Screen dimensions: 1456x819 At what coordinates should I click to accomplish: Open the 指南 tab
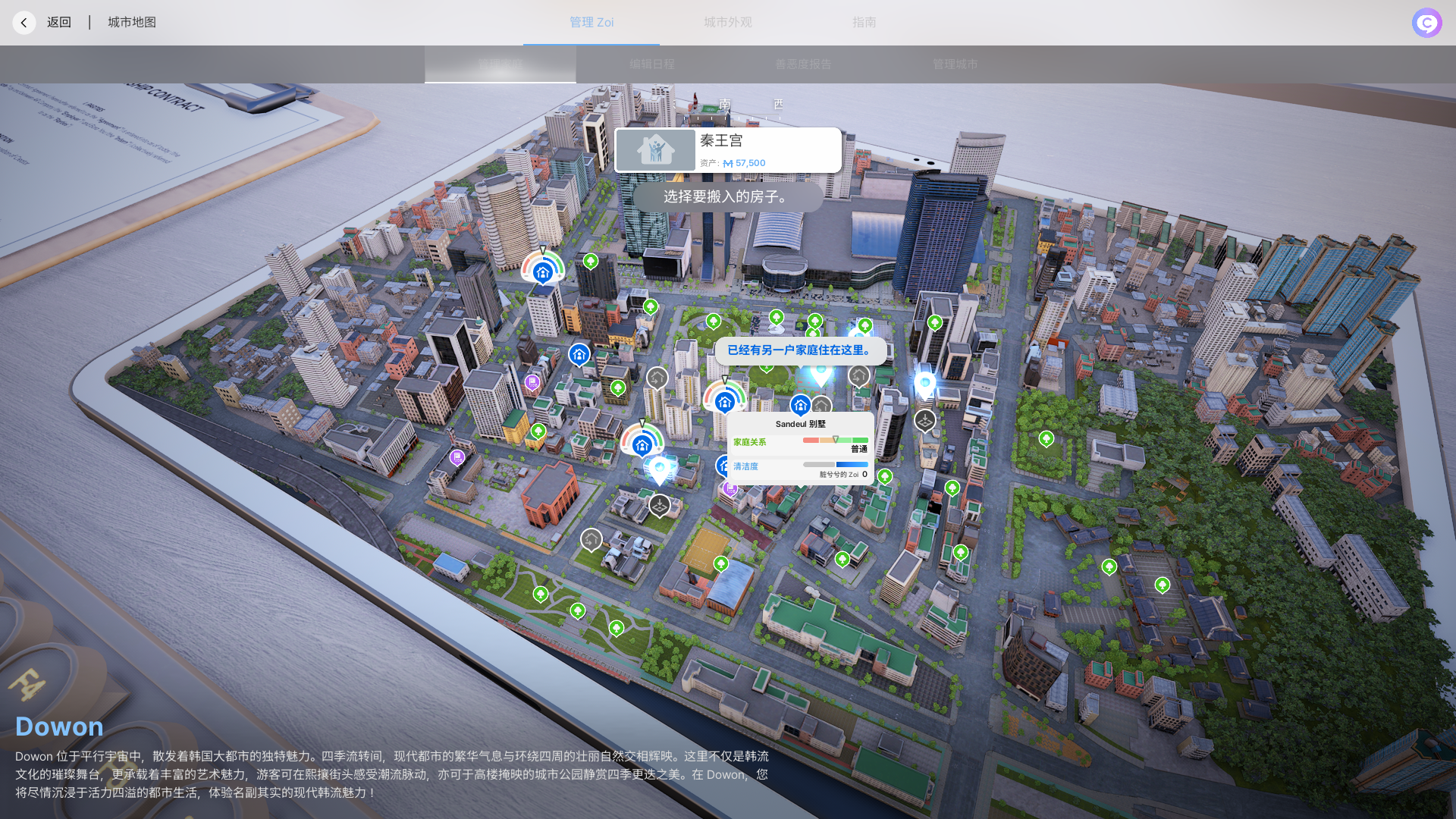(864, 23)
